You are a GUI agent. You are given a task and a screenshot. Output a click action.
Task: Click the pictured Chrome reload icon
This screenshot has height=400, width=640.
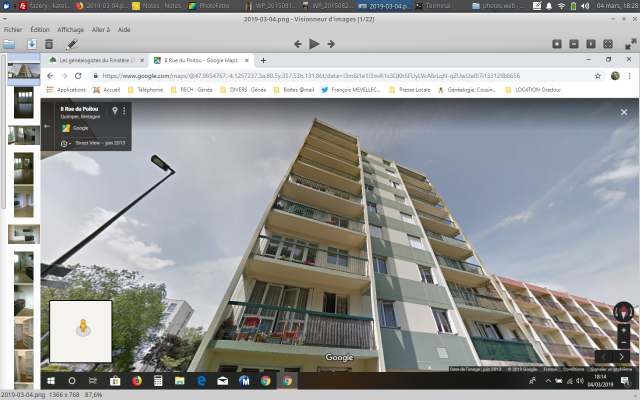tap(78, 76)
